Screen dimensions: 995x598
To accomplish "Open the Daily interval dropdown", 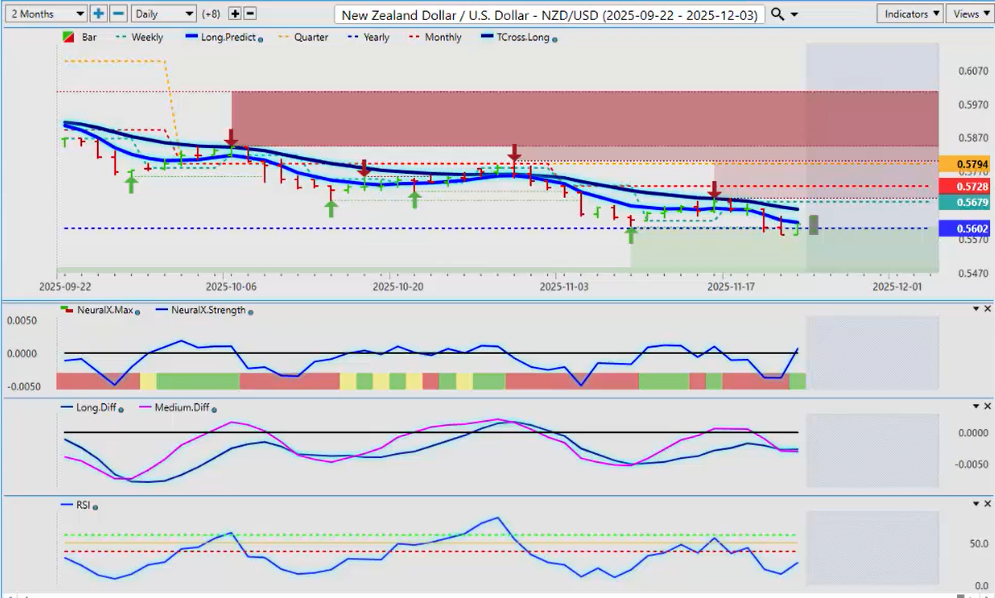I will click(162, 14).
